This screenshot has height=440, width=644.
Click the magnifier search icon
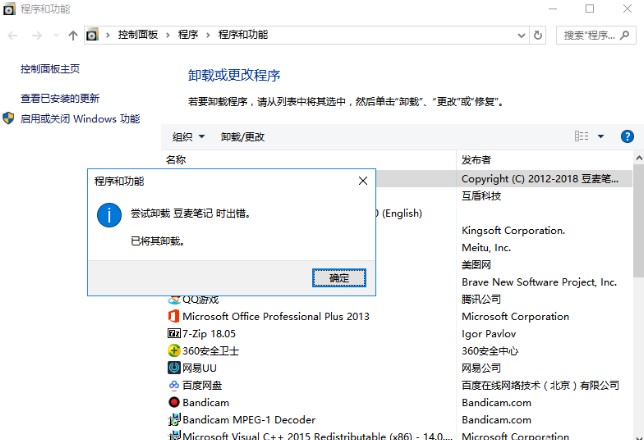625,35
